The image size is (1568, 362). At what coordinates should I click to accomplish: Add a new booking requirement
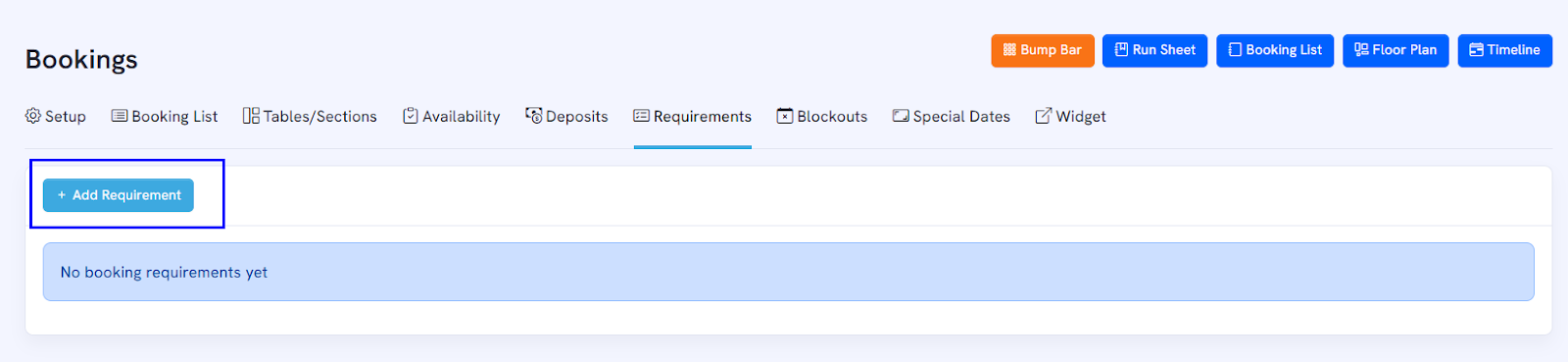click(x=119, y=195)
